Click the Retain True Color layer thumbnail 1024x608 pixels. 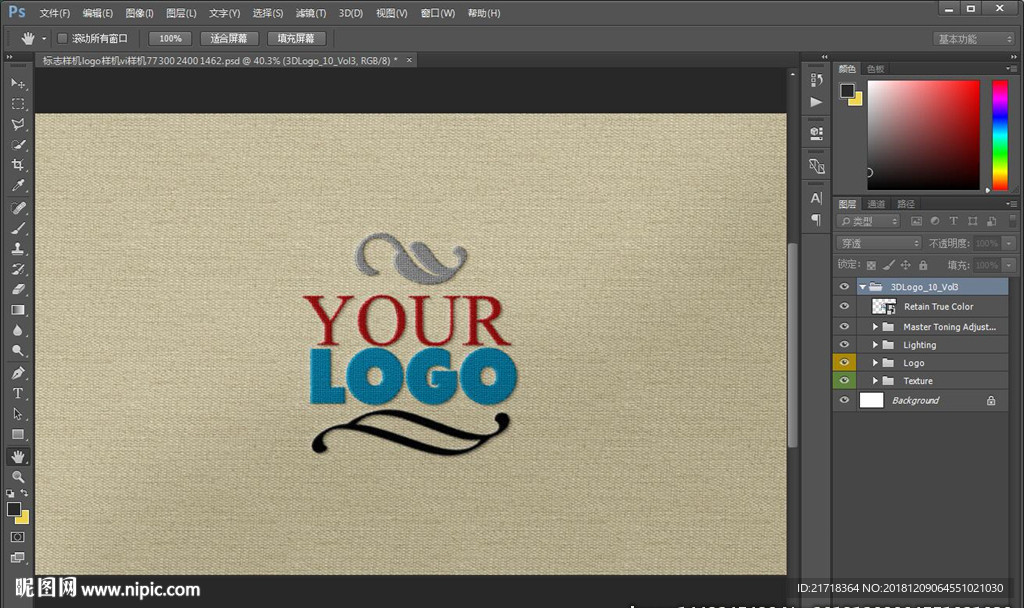click(884, 307)
